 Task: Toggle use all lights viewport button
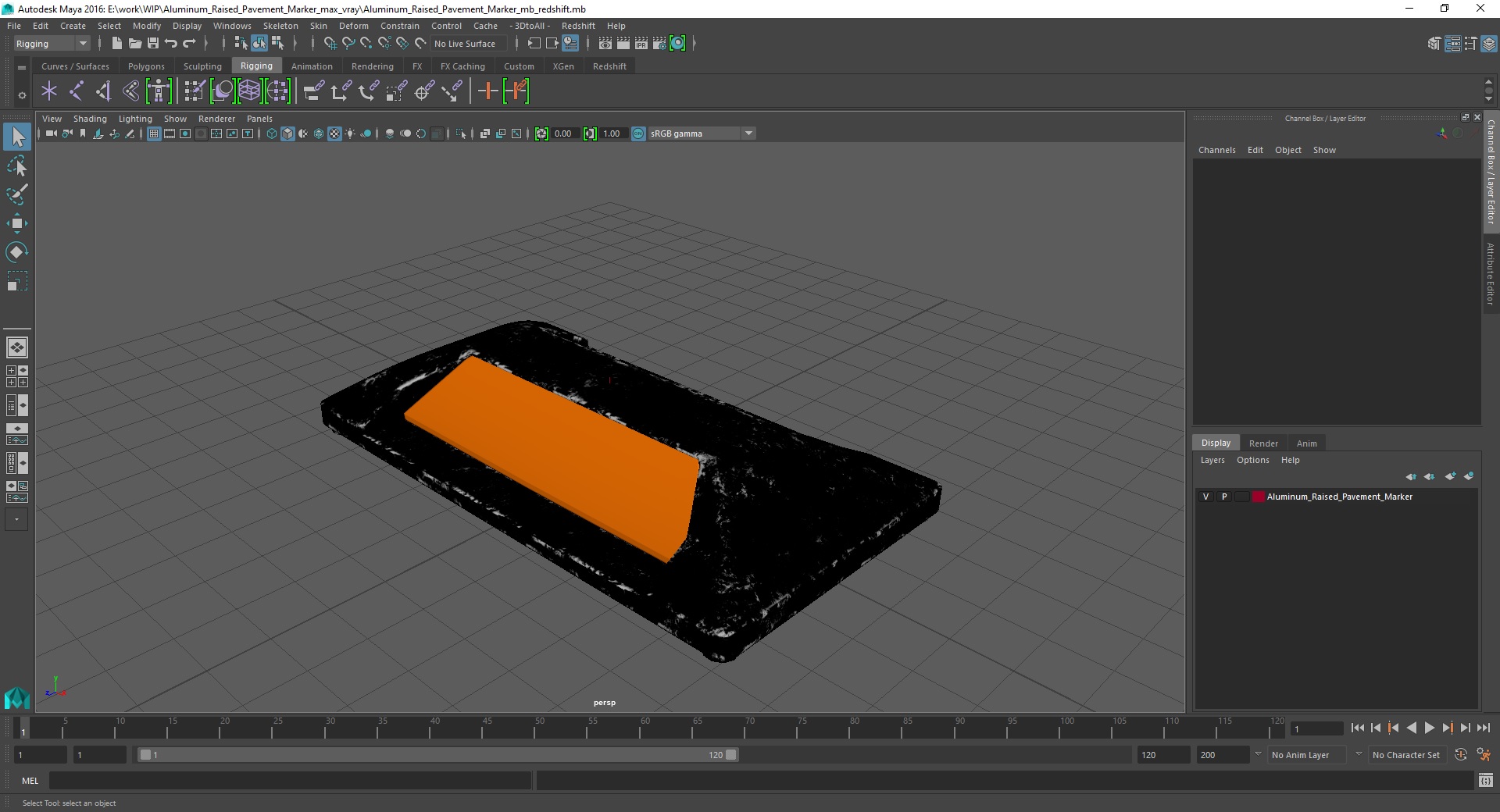click(x=350, y=134)
